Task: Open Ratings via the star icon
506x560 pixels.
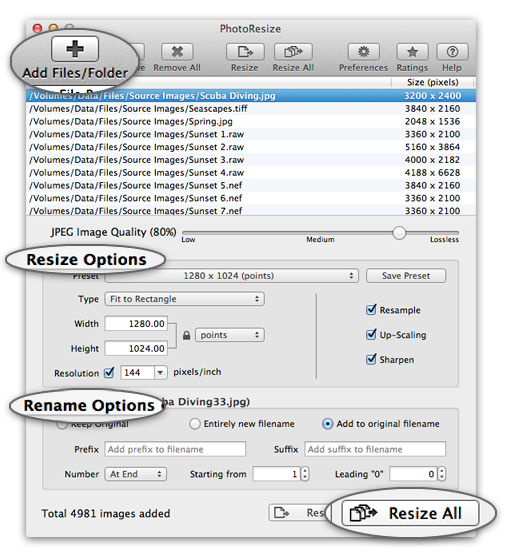Action: pos(412,52)
